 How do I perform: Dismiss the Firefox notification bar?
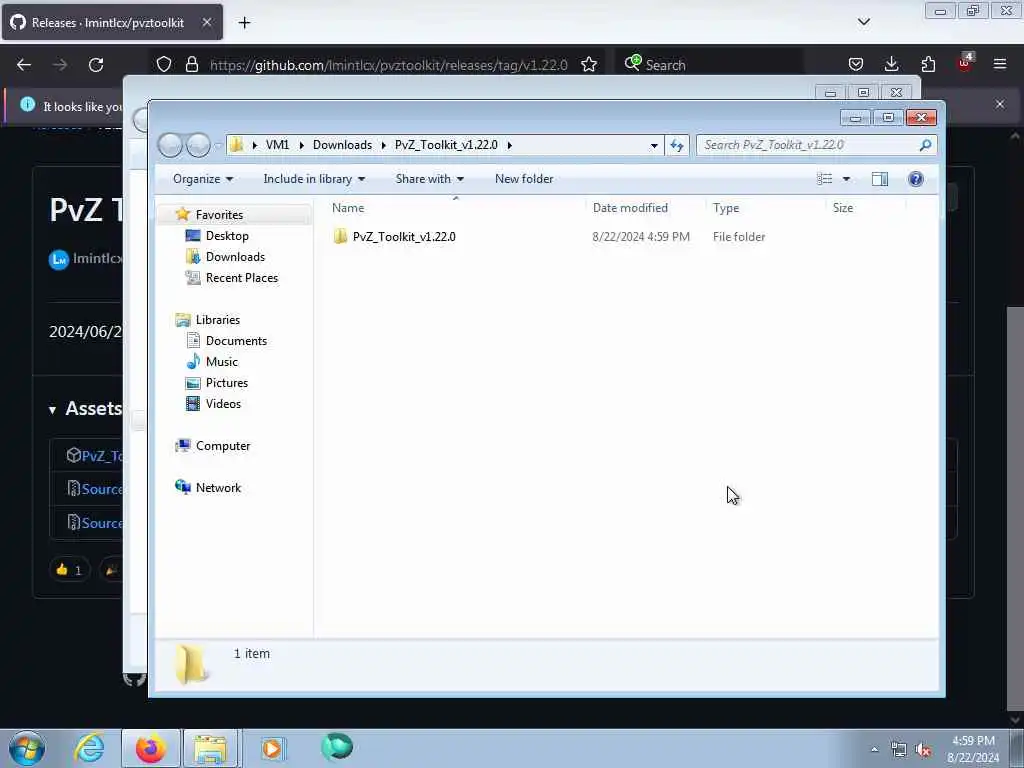[1000, 104]
